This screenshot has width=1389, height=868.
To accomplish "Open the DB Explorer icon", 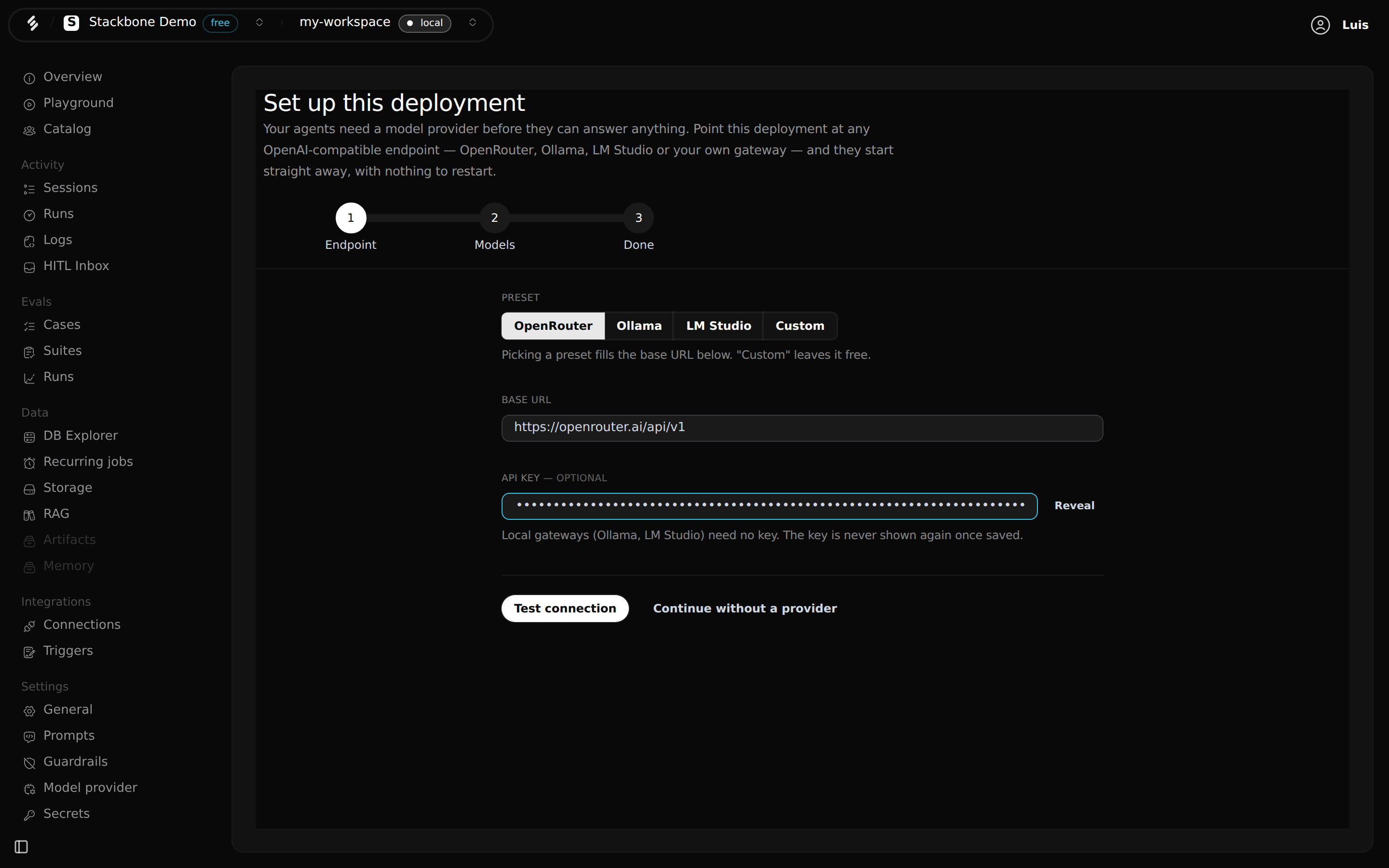I will (29, 437).
